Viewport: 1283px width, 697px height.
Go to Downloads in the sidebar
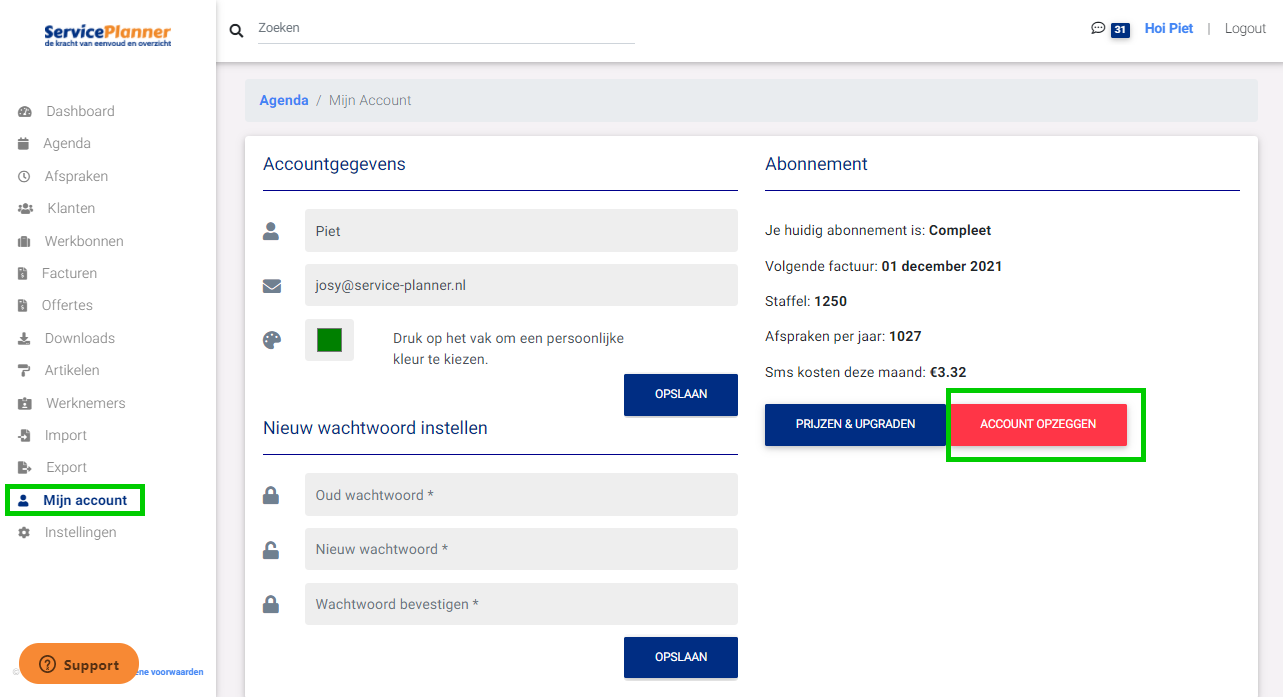(80, 338)
